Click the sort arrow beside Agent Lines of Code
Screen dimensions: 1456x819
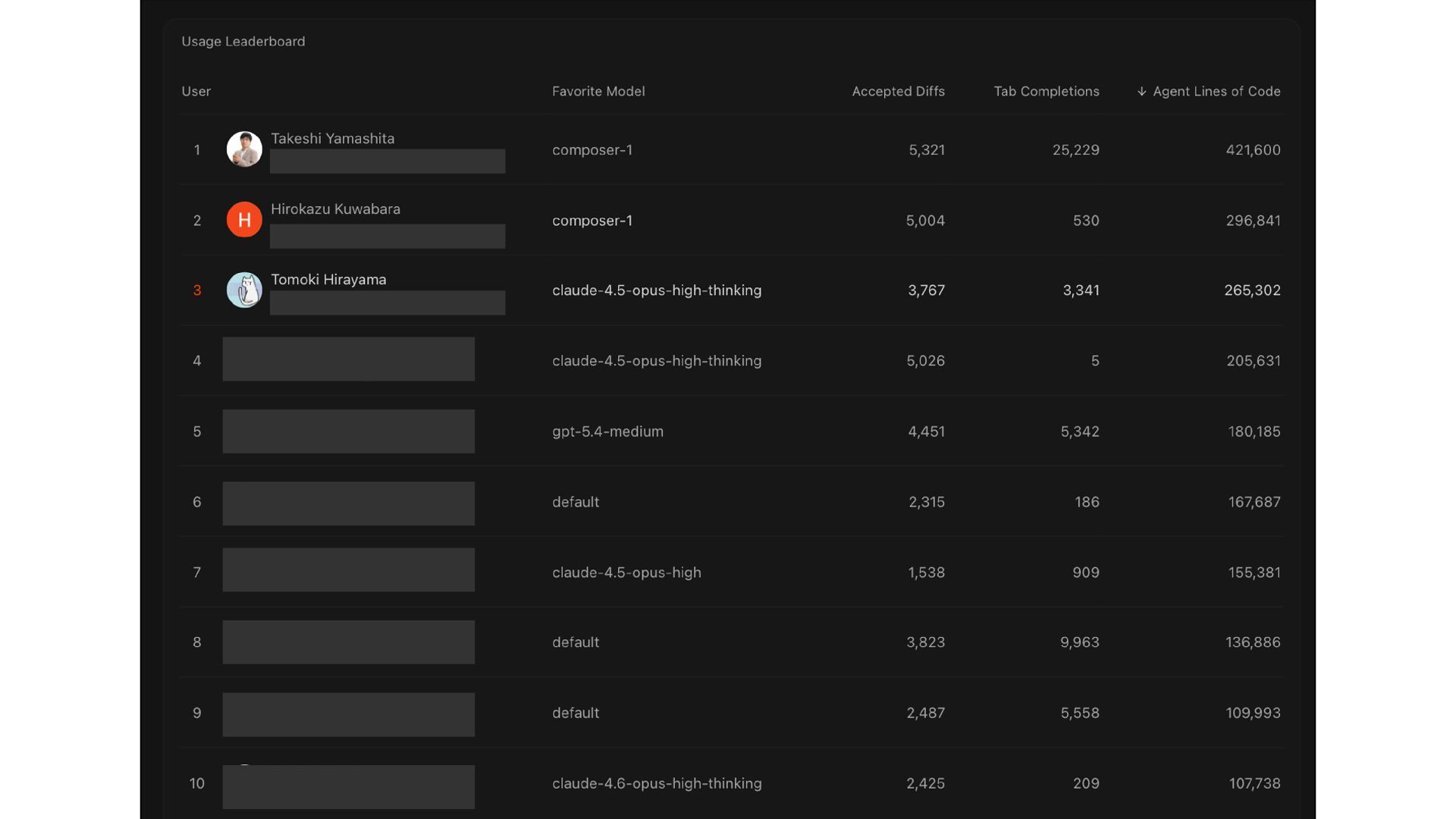[x=1141, y=92]
